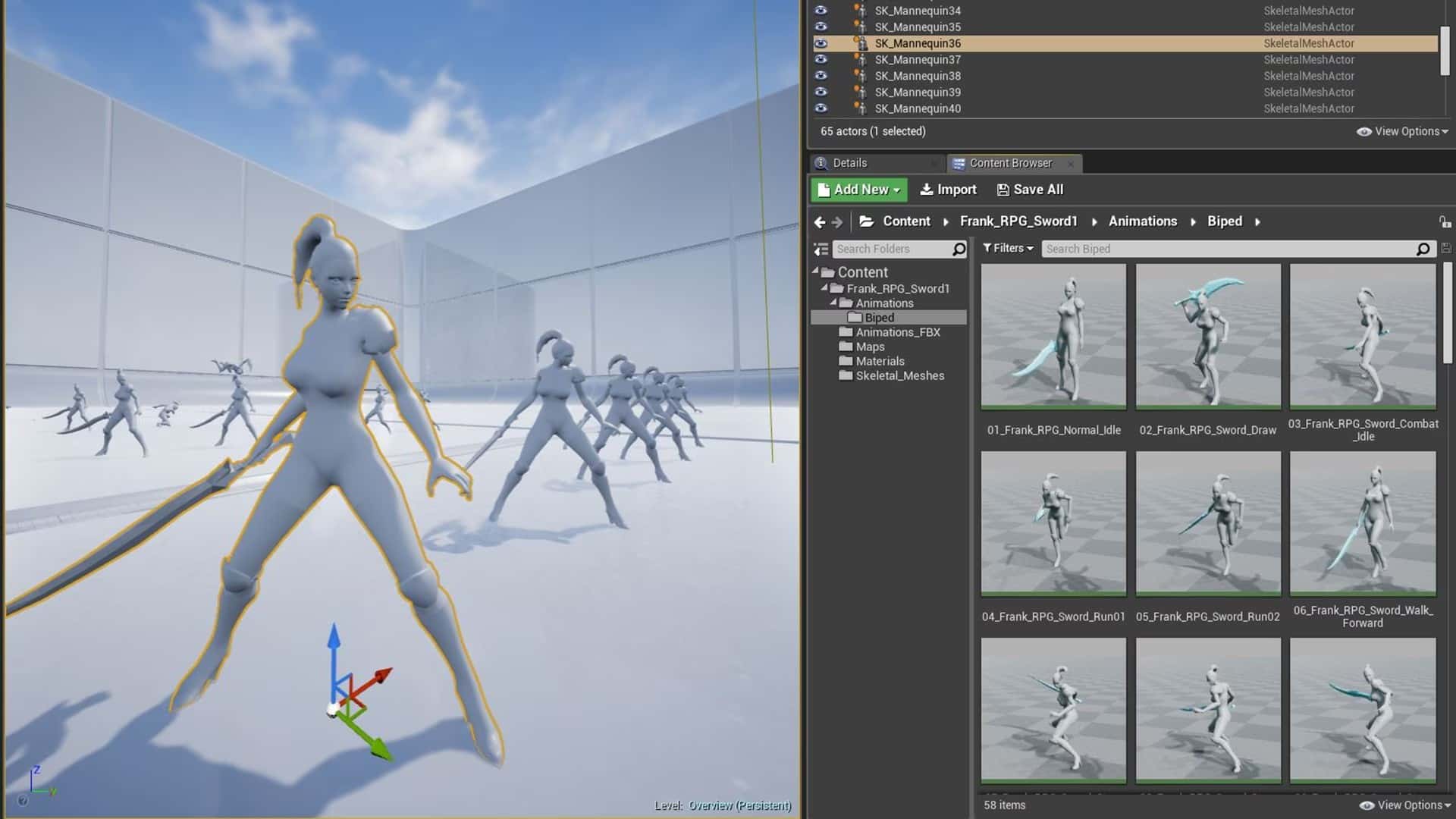Screen dimensions: 1456x819
Task: Click the skeletal mesh icon of SK_Mannequin39
Action: click(860, 92)
